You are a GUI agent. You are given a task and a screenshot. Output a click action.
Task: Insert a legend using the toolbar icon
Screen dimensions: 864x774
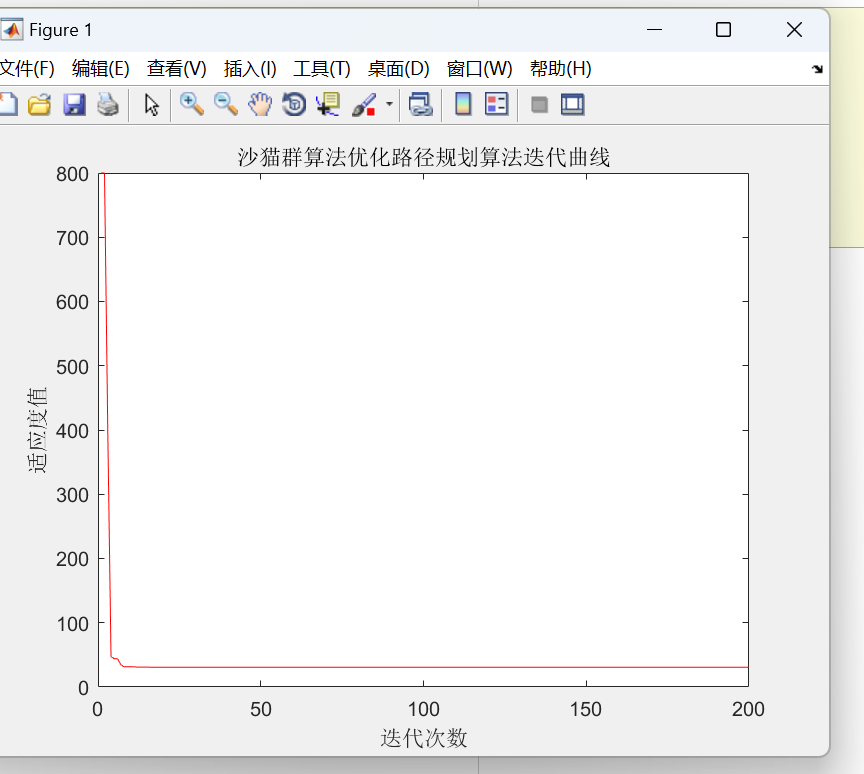coord(496,104)
